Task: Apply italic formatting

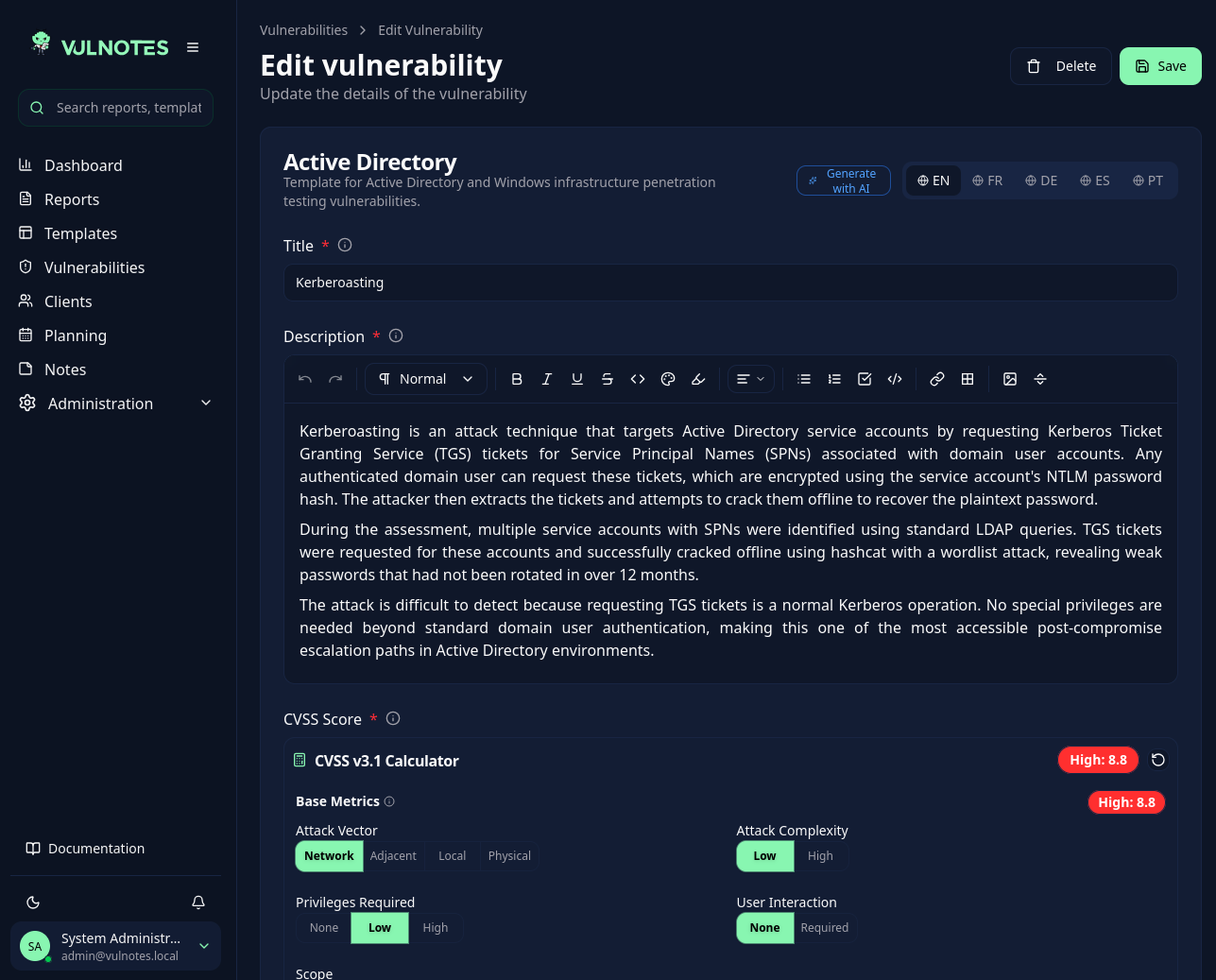Action: (x=547, y=379)
